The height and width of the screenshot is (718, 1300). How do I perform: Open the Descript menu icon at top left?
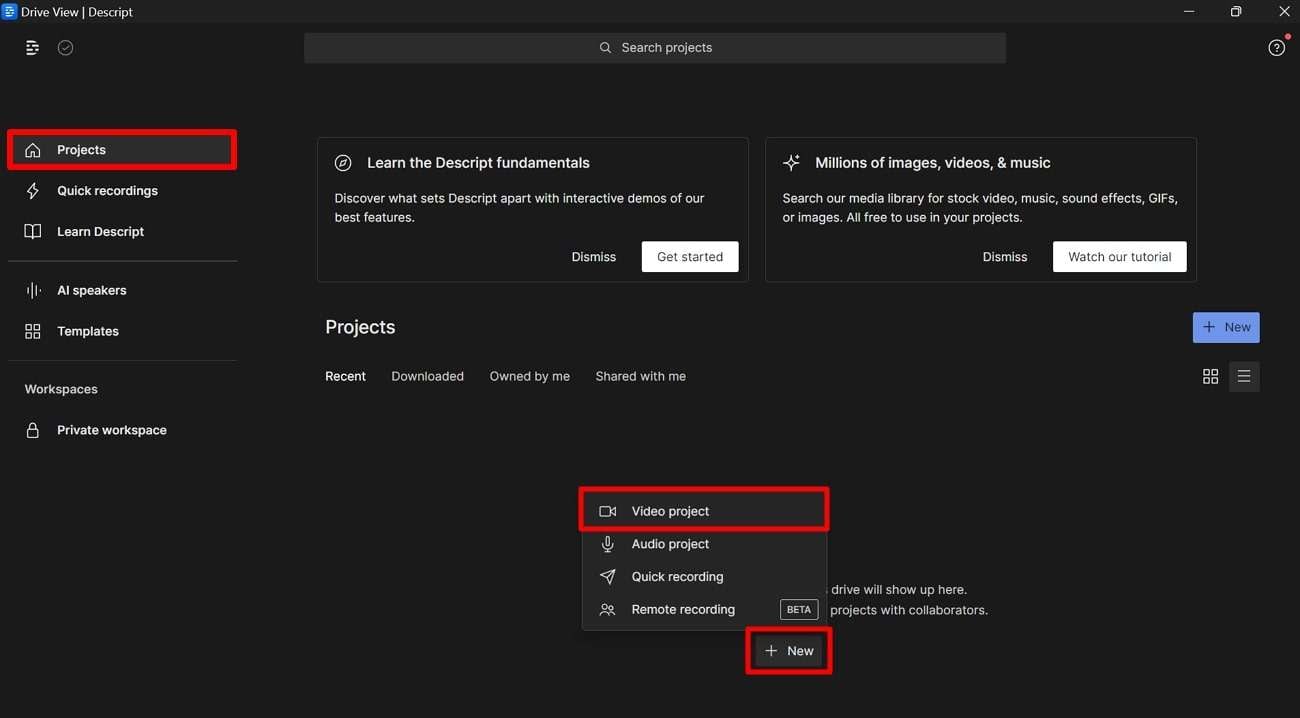[x=32, y=48]
